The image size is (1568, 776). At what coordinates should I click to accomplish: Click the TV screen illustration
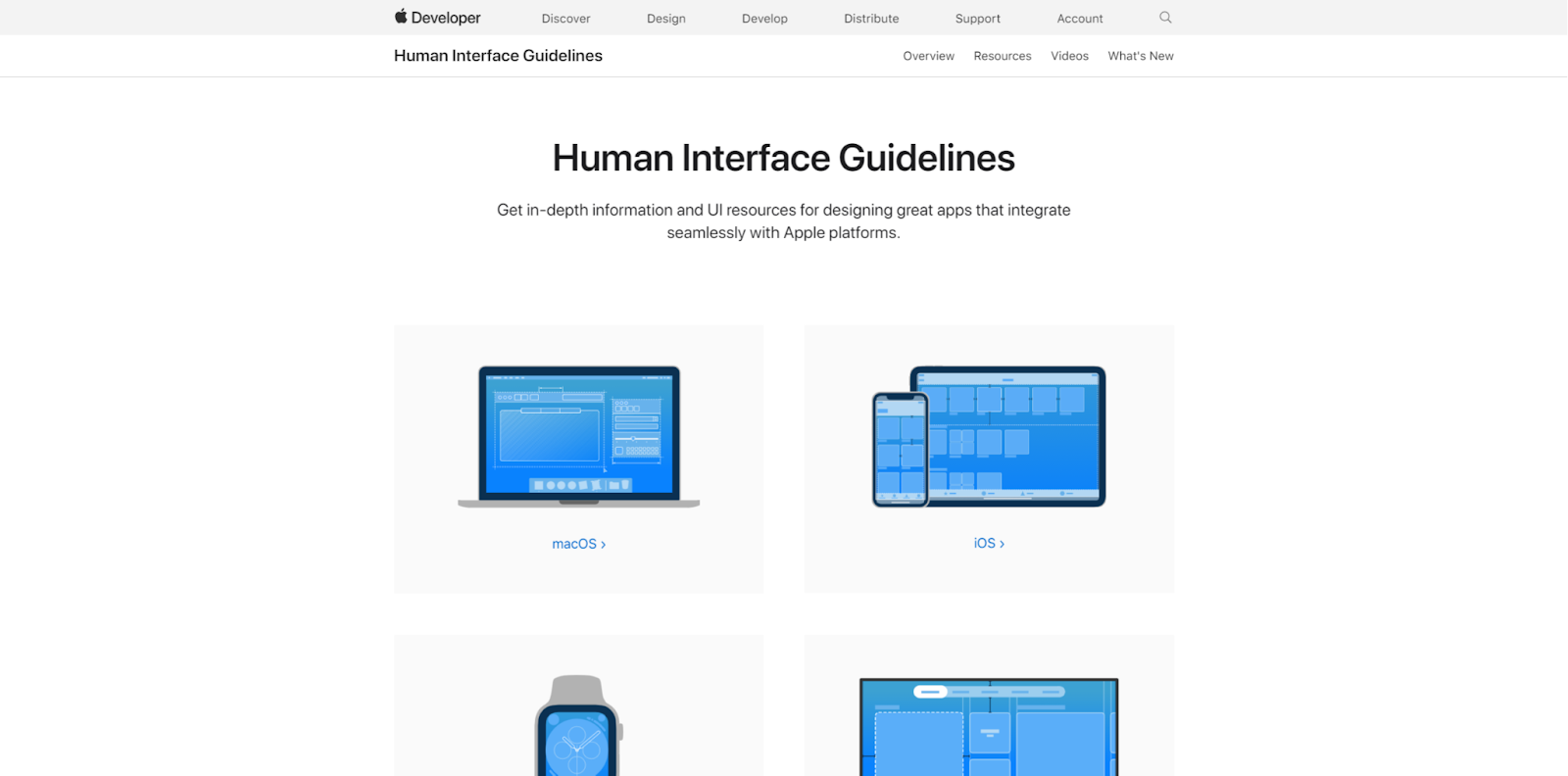(x=989, y=726)
